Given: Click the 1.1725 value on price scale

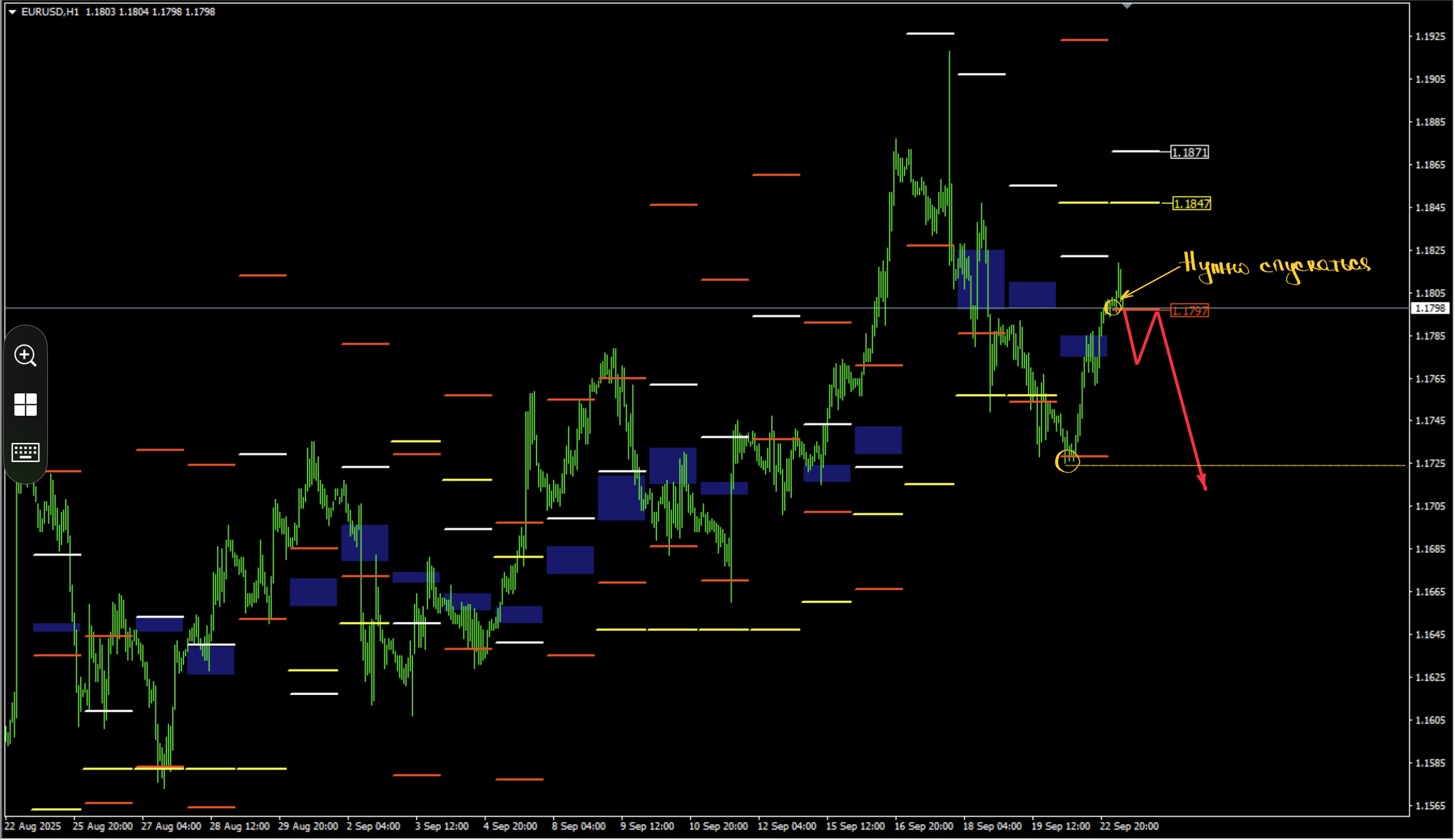Looking at the screenshot, I should point(1429,463).
